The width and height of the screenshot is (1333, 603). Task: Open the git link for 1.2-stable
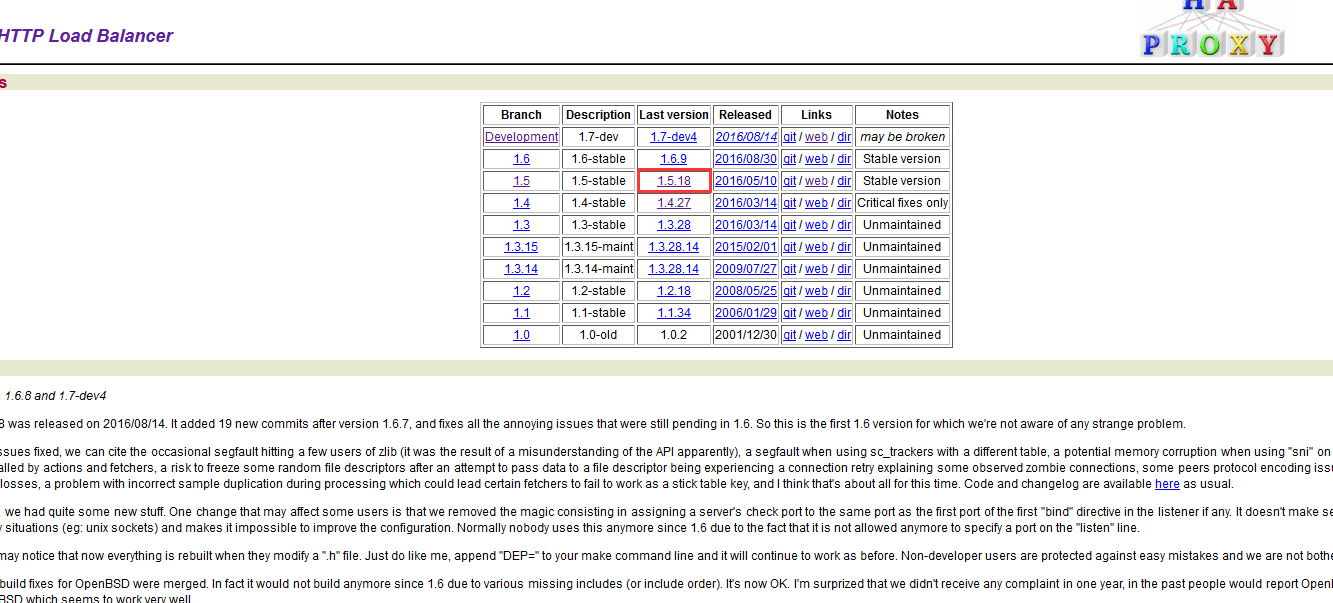point(789,291)
